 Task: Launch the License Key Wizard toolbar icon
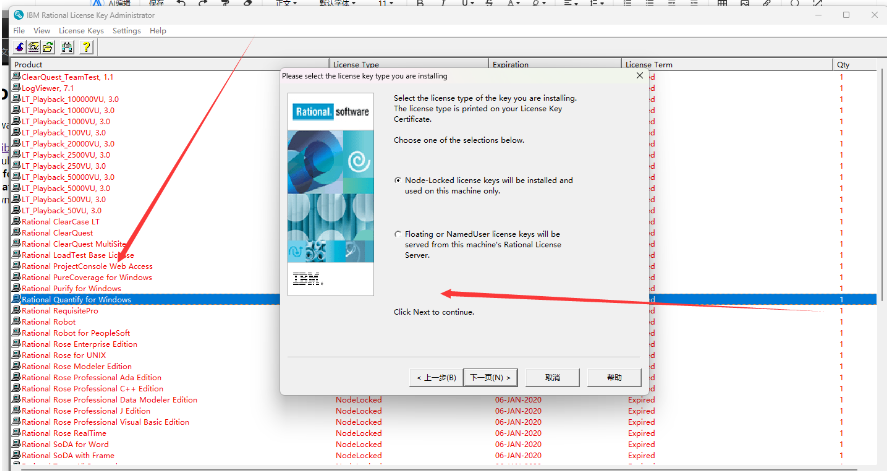20,47
